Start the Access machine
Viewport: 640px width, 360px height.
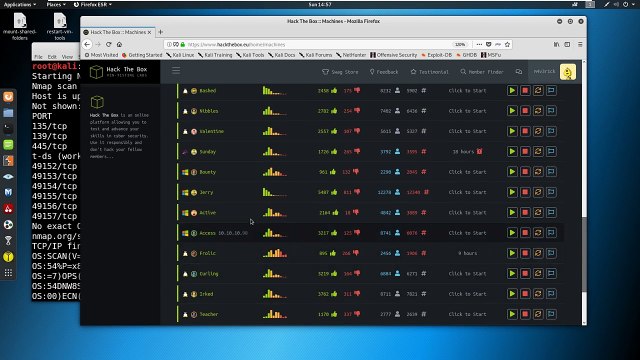click(x=512, y=233)
